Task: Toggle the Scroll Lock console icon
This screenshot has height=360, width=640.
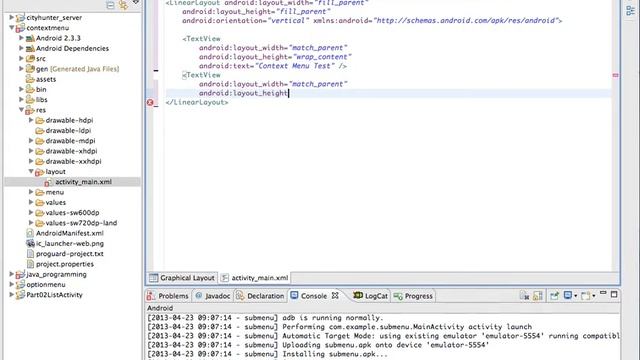Action: tap(538, 296)
